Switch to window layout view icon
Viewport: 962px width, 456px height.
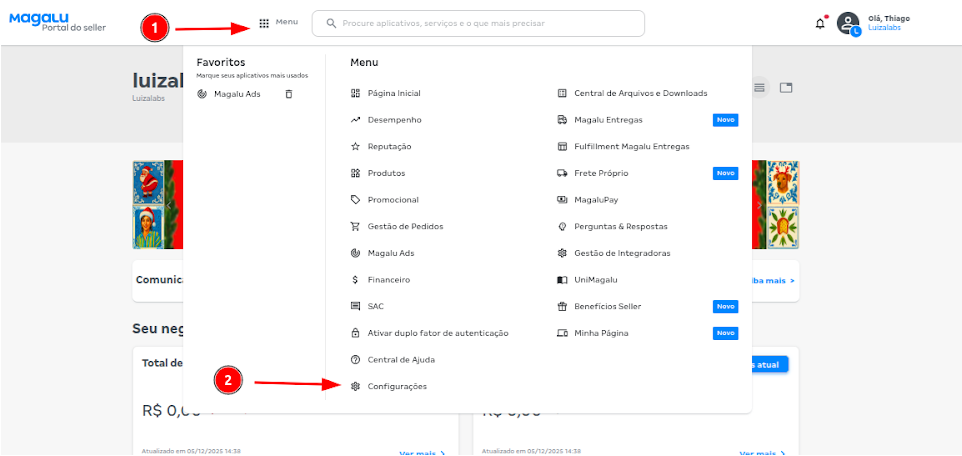point(786,88)
